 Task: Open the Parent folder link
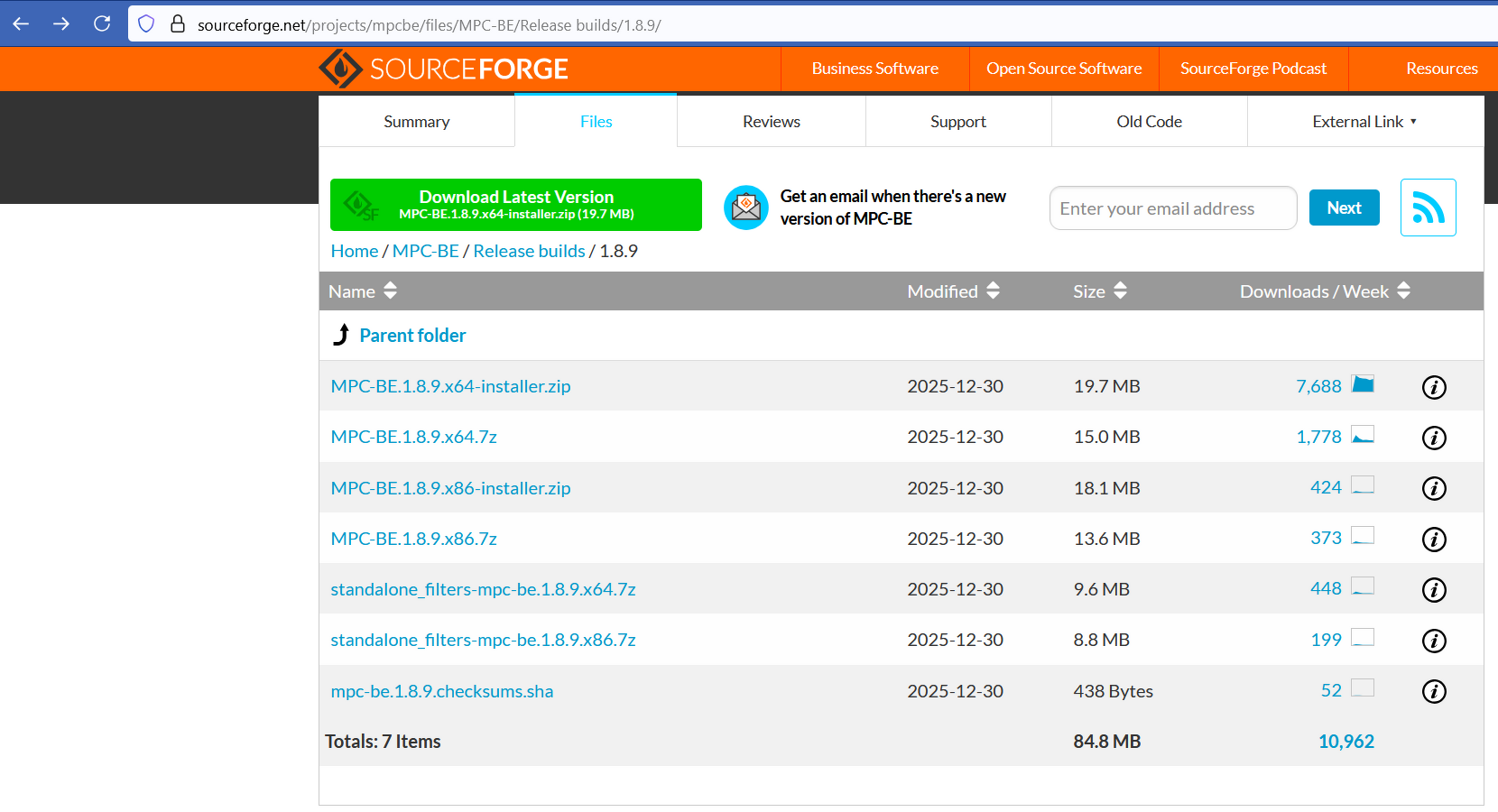click(413, 336)
